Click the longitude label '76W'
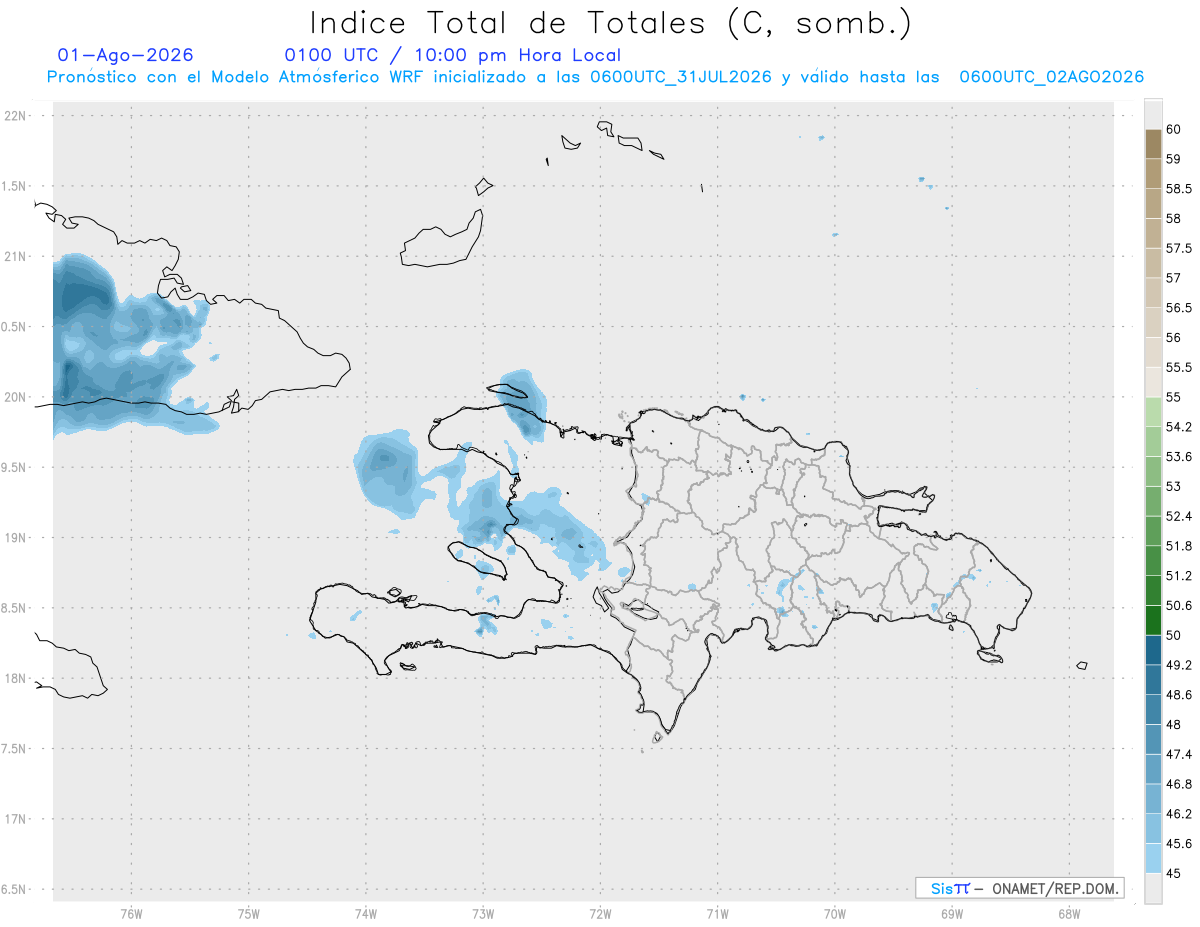This screenshot has height=927, width=1200. (131, 913)
